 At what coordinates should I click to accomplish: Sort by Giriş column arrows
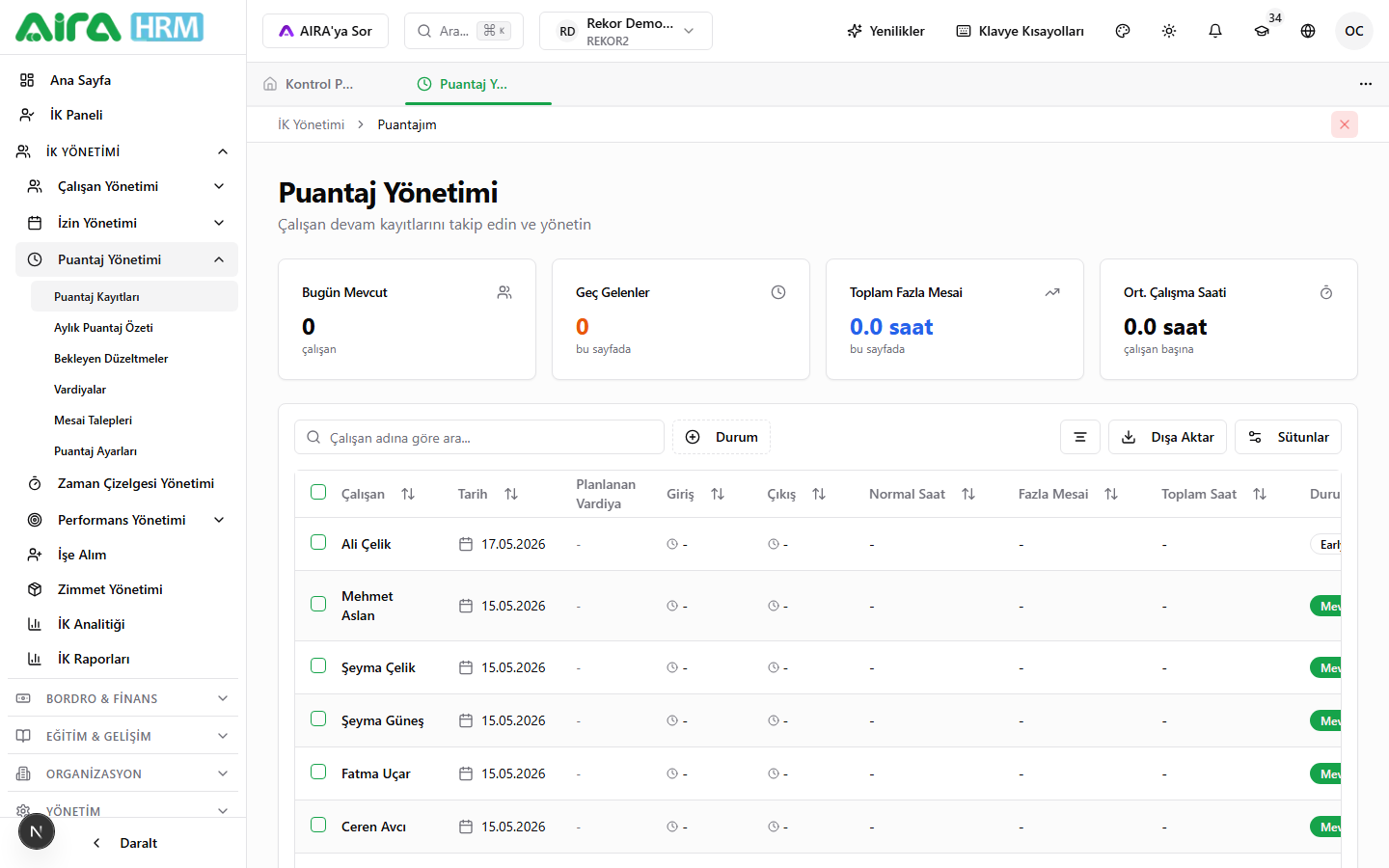718,494
